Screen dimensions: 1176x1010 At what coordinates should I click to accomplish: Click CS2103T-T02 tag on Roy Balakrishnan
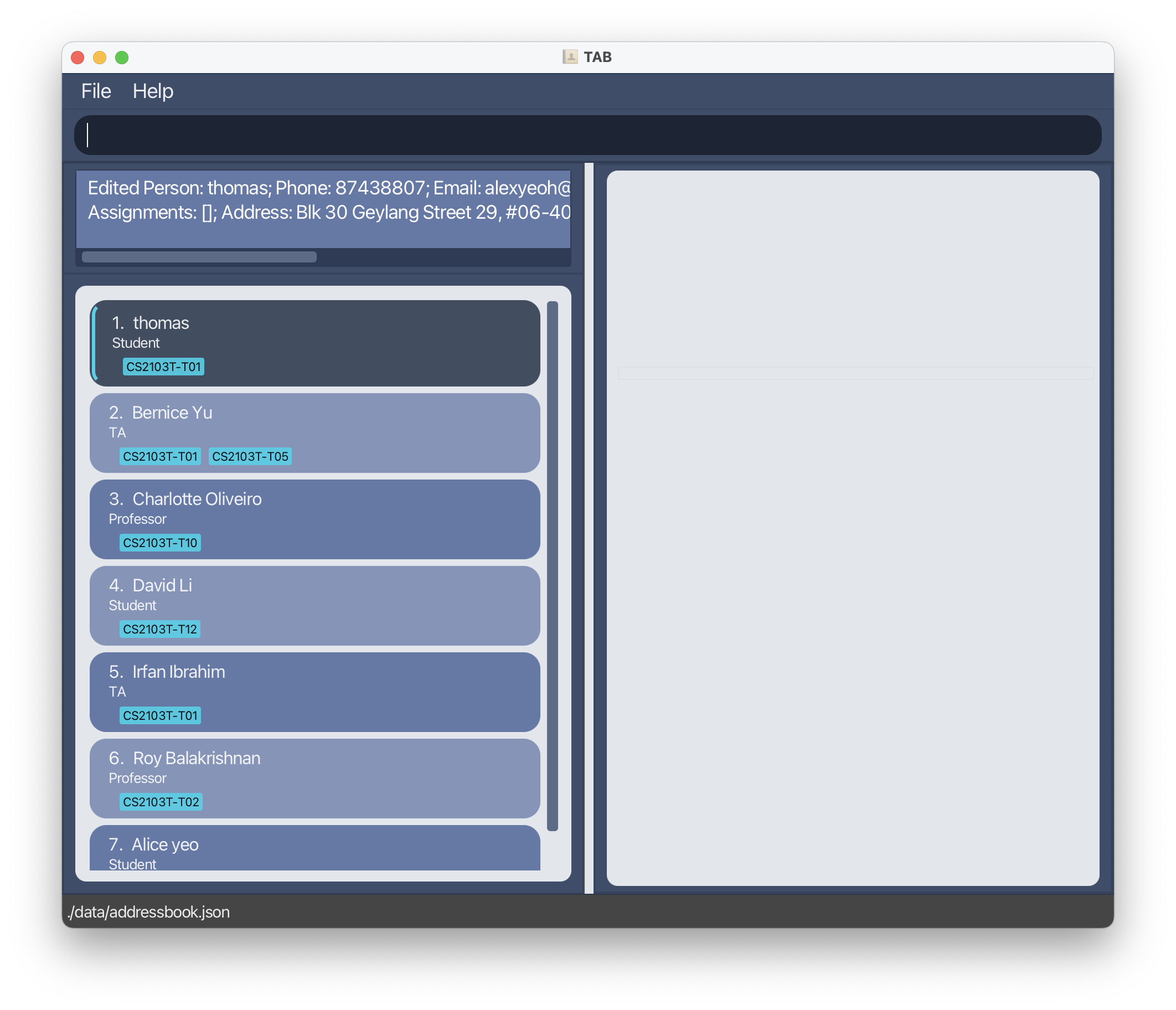pyautogui.click(x=161, y=802)
